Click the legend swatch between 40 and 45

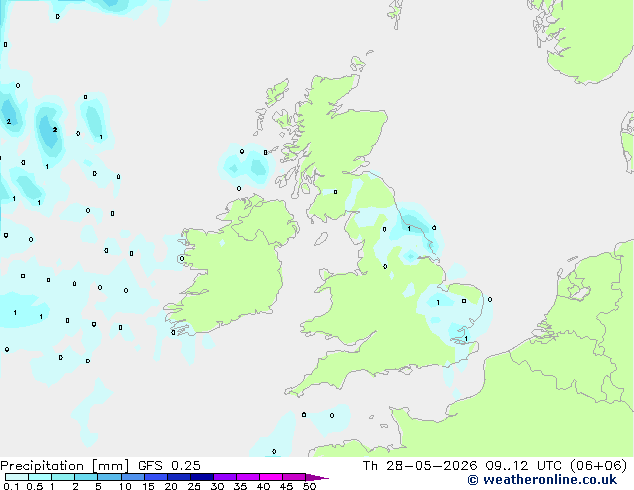coord(271,477)
